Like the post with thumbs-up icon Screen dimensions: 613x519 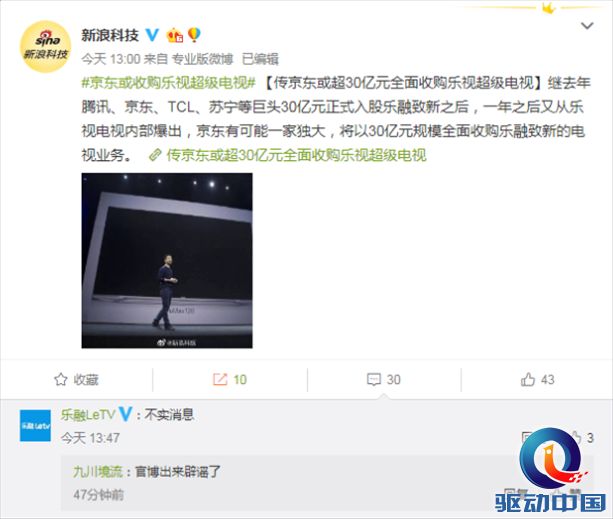[x=528, y=379]
